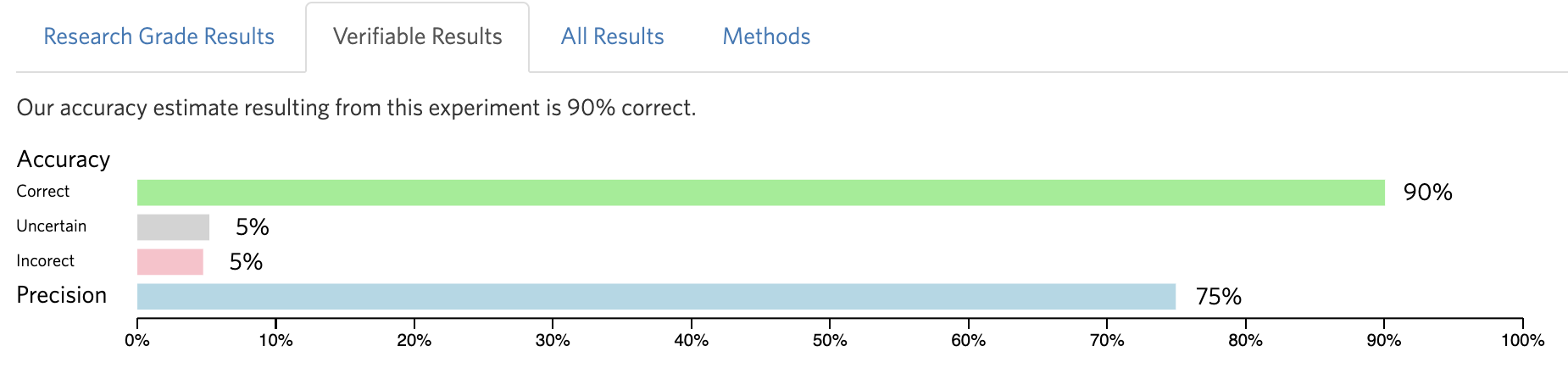Click the 0% axis tick label

(137, 341)
